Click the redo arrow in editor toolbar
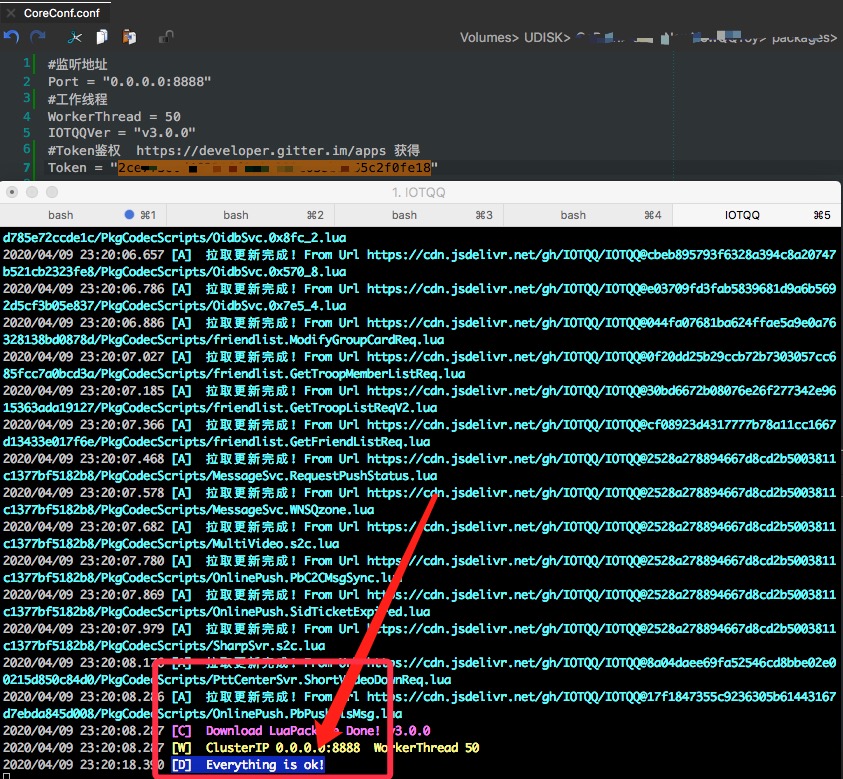The width and height of the screenshot is (843, 779). (38, 37)
